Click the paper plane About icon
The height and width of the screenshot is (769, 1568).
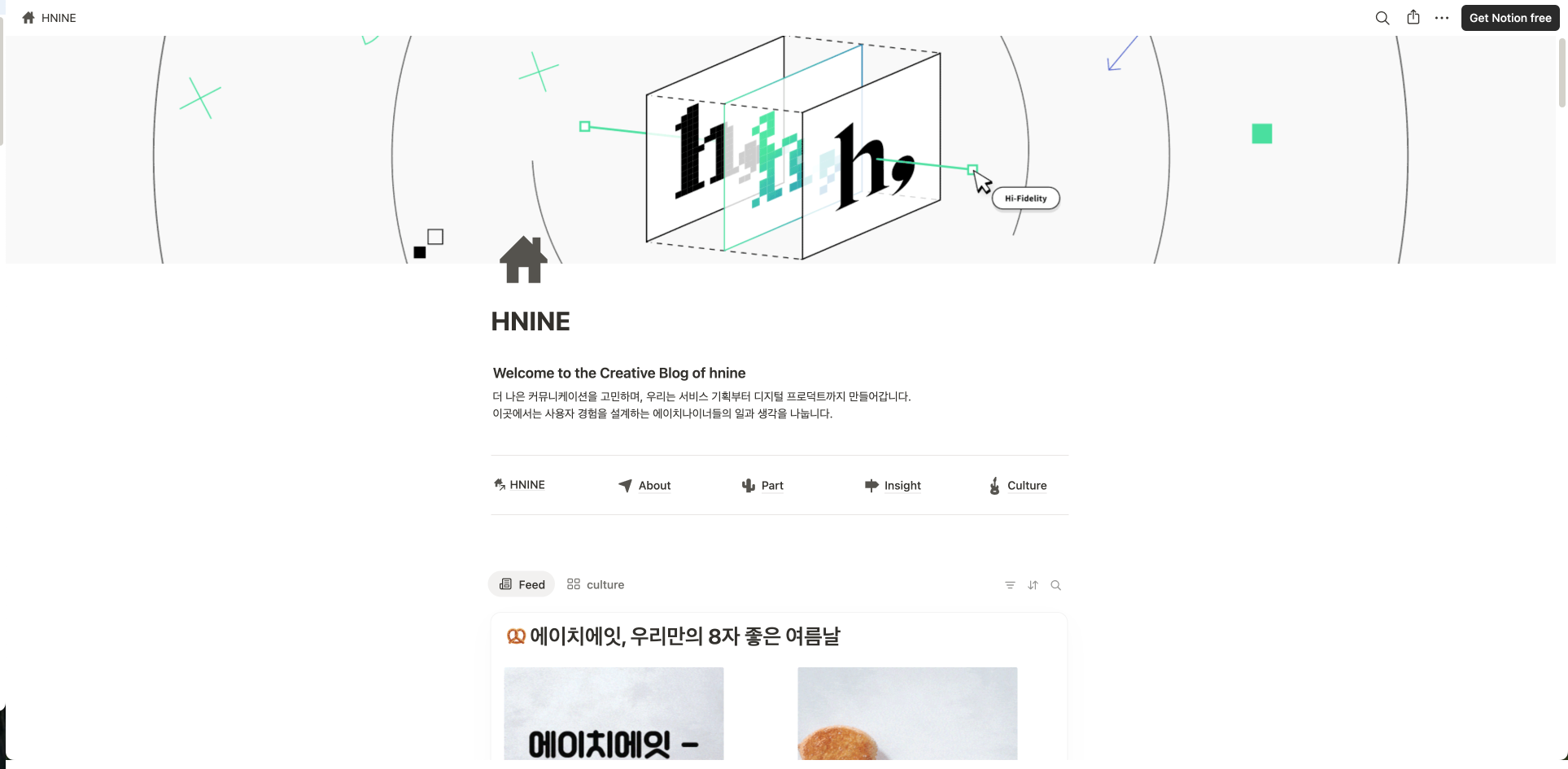(x=625, y=485)
